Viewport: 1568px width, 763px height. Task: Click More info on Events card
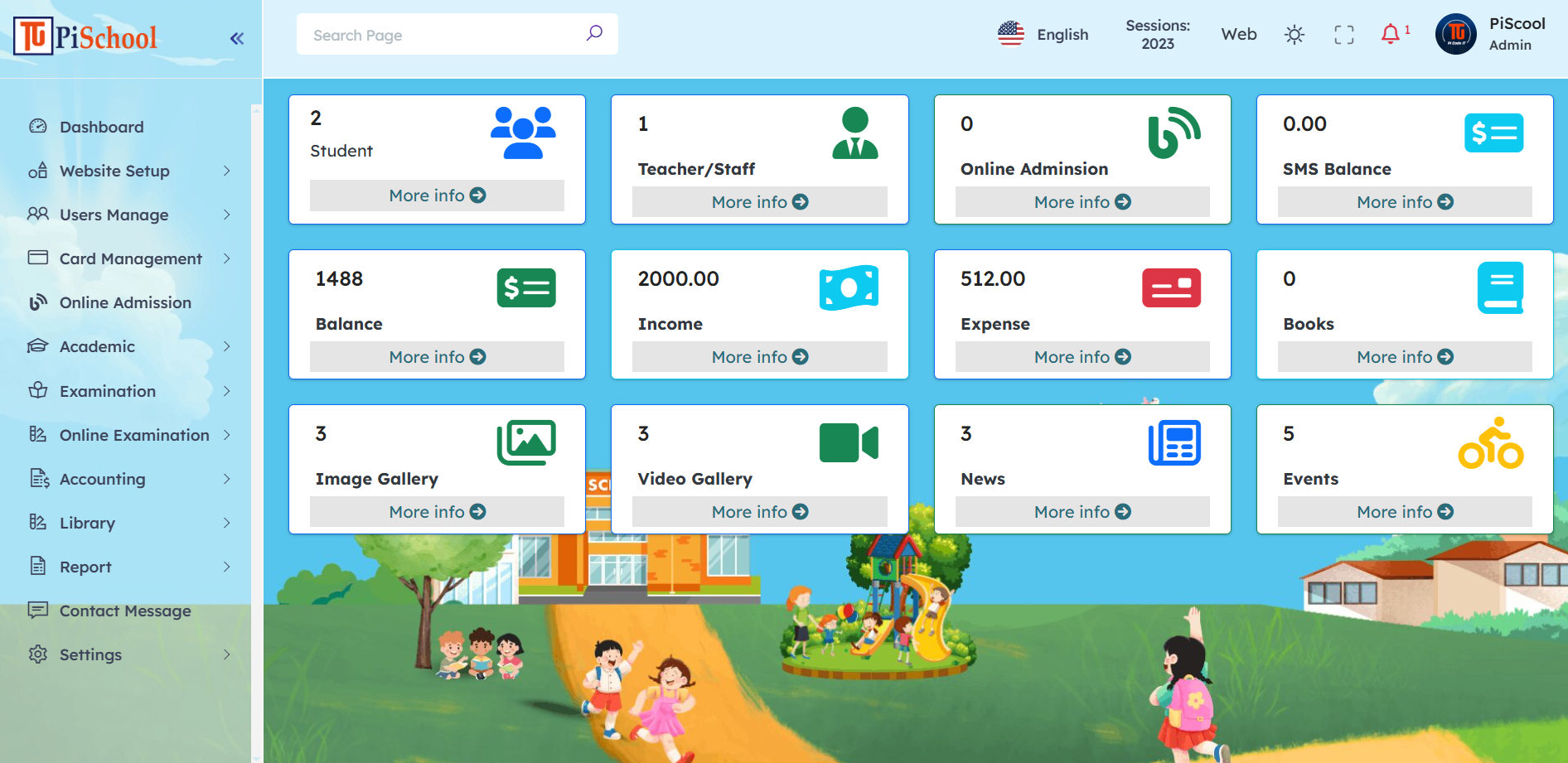click(x=1405, y=512)
